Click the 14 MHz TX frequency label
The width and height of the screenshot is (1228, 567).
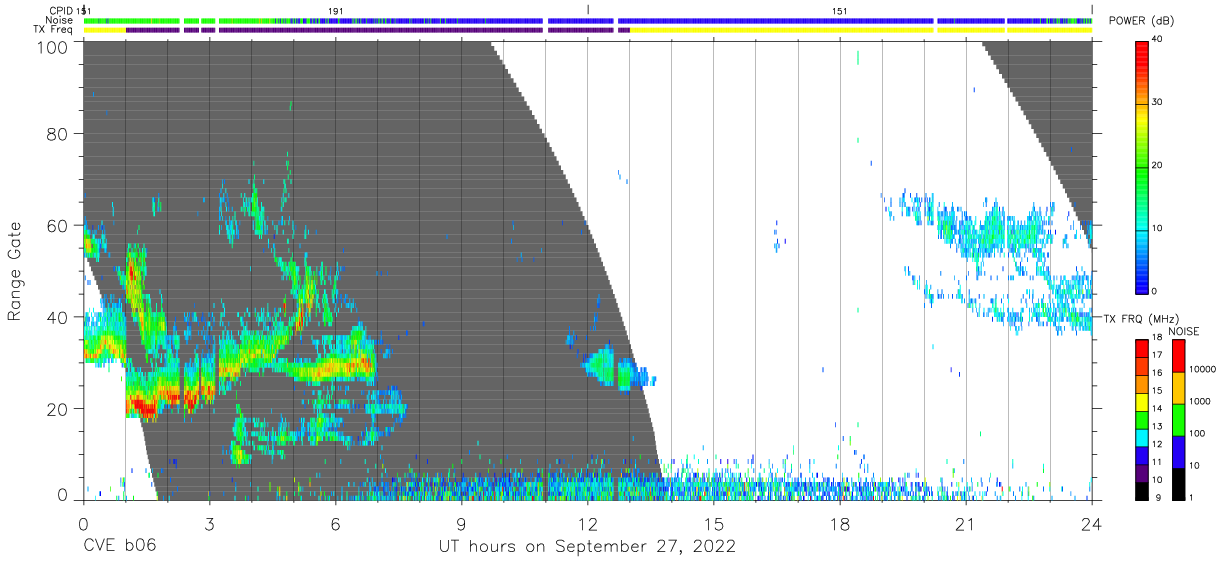coord(1157,409)
